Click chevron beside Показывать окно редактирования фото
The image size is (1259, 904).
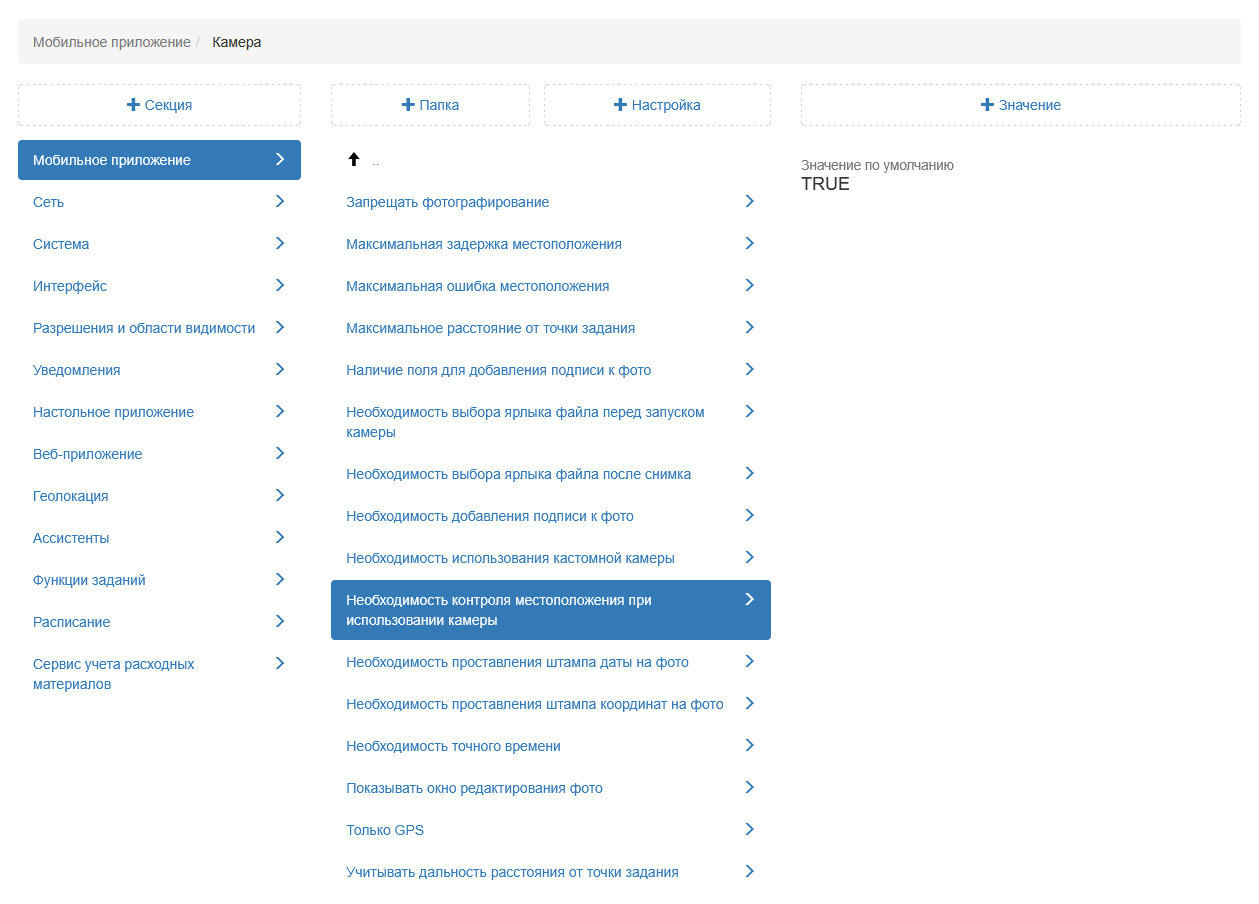pos(749,788)
